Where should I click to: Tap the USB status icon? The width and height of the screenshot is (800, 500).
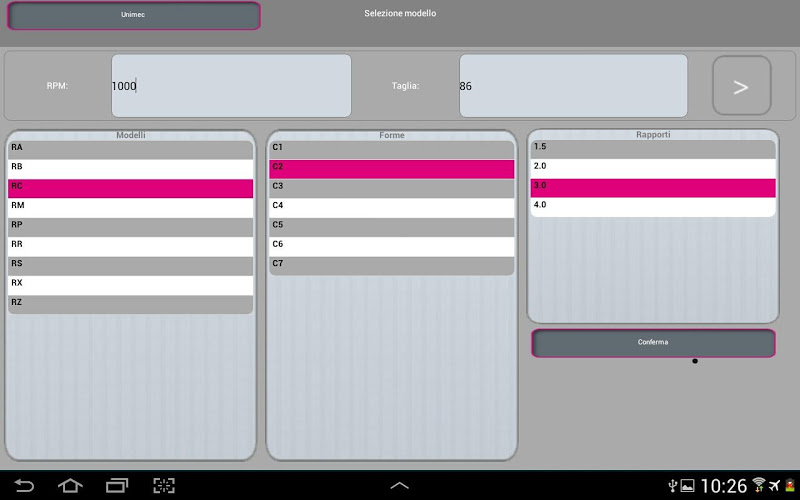(x=673, y=485)
